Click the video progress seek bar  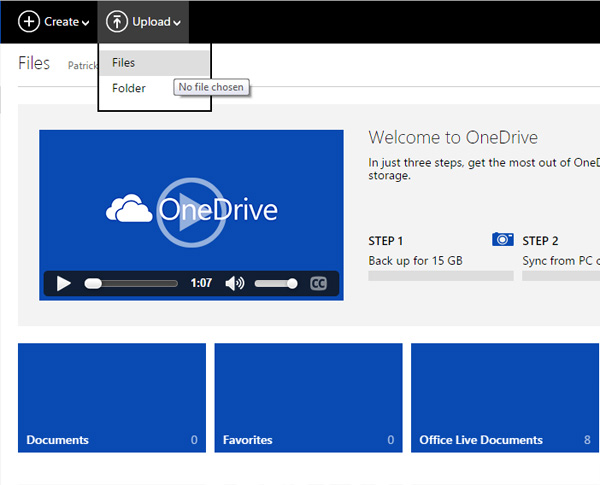[x=131, y=284]
